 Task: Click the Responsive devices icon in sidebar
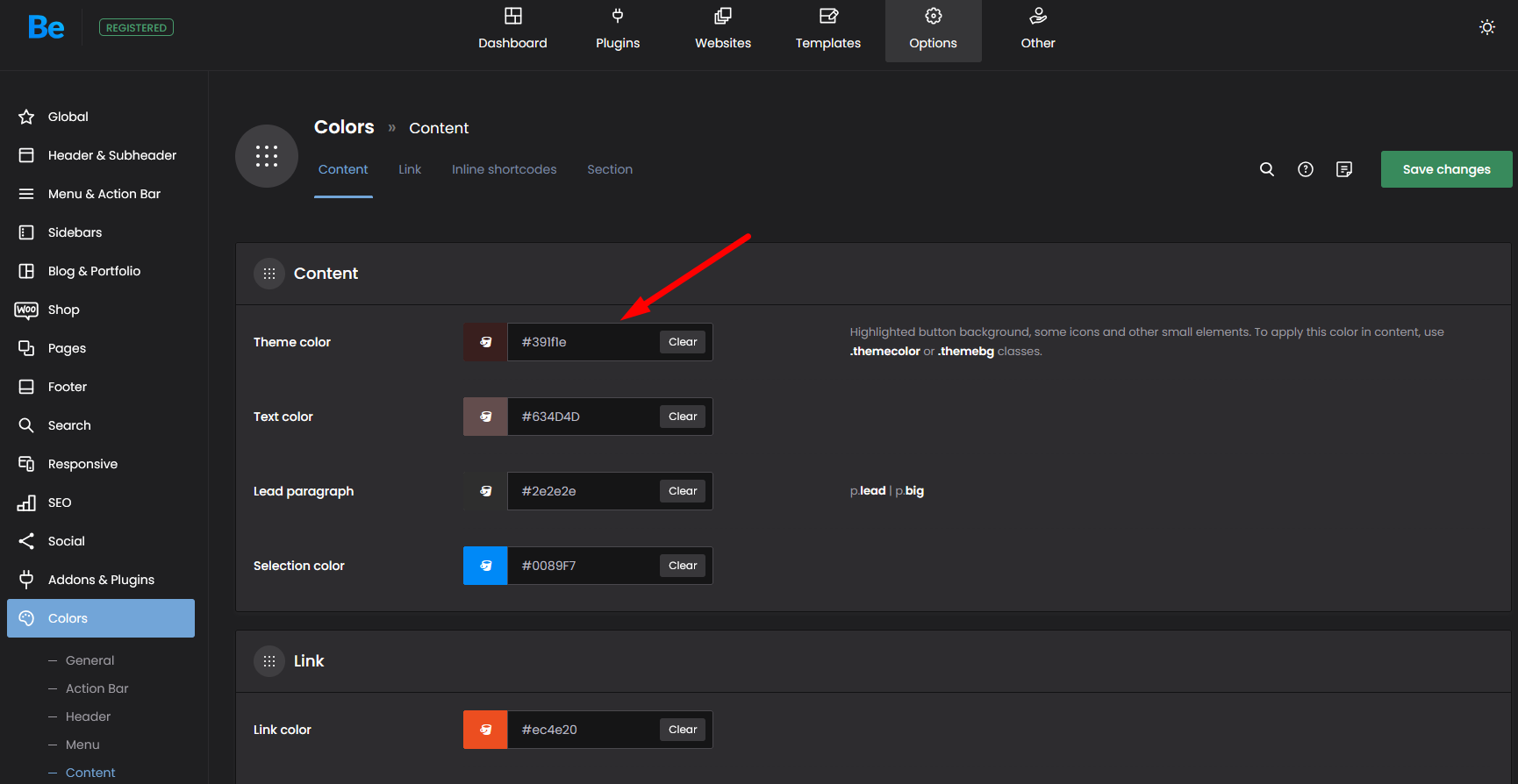(x=26, y=464)
